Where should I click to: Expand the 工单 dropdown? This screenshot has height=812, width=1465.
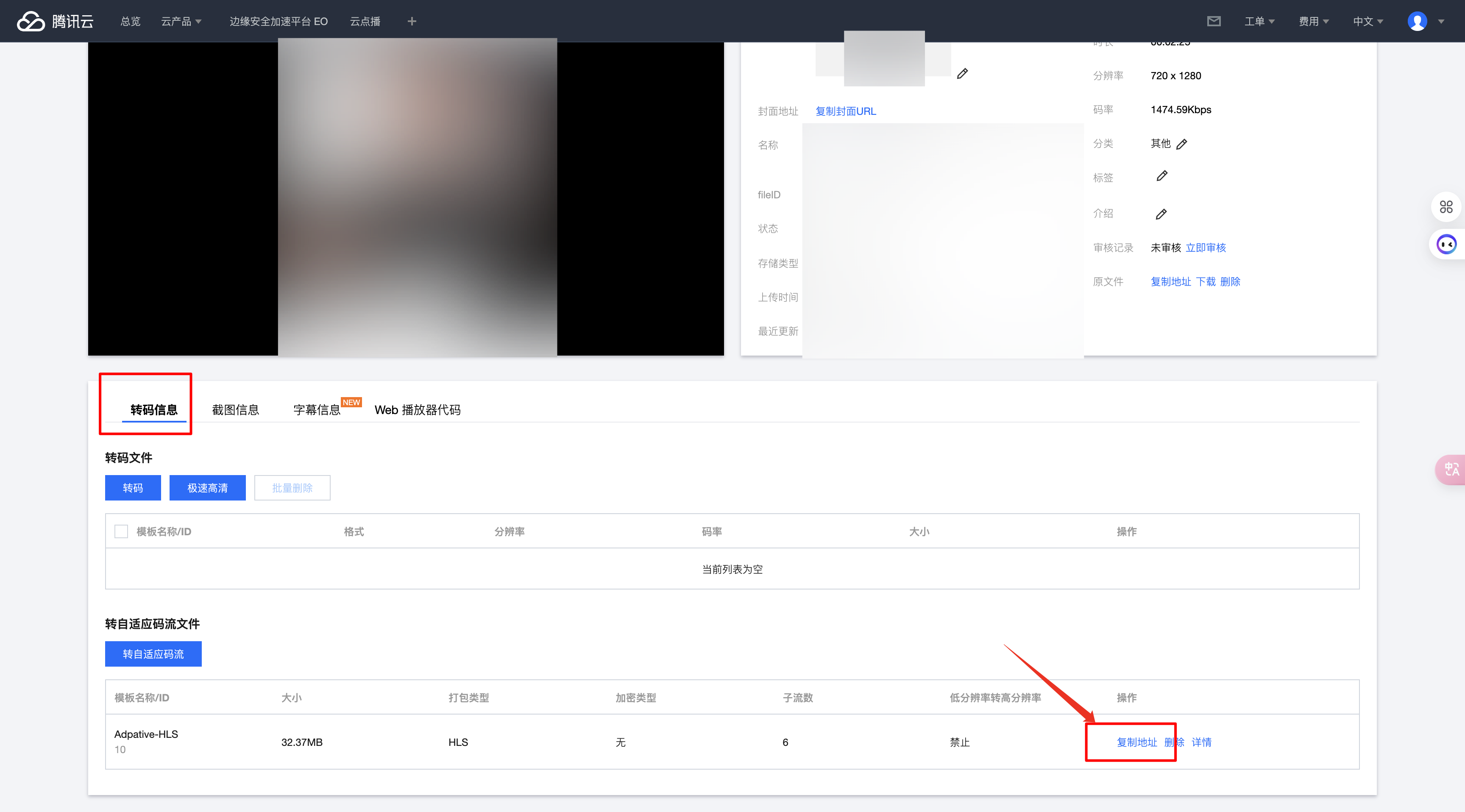(1259, 21)
